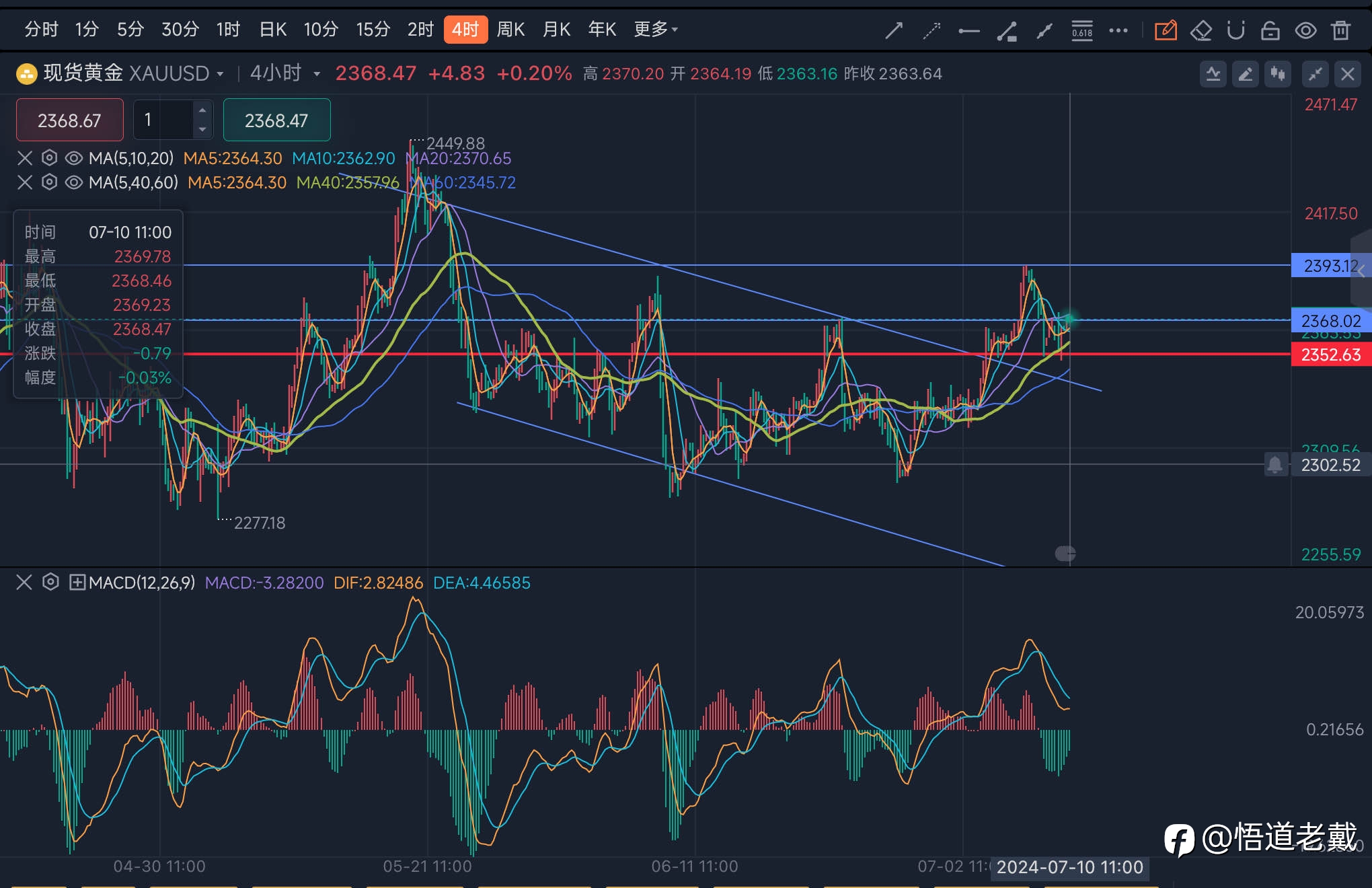Select the price-label trend line tool
Viewport: 1372px width, 888px height.
[x=1007, y=30]
